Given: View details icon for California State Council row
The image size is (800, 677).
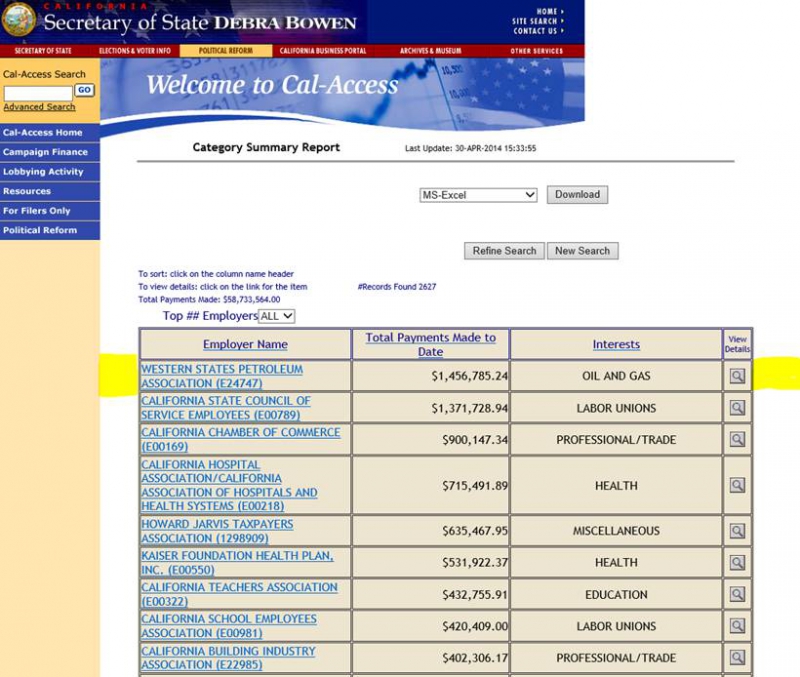Looking at the screenshot, I should click(737, 408).
